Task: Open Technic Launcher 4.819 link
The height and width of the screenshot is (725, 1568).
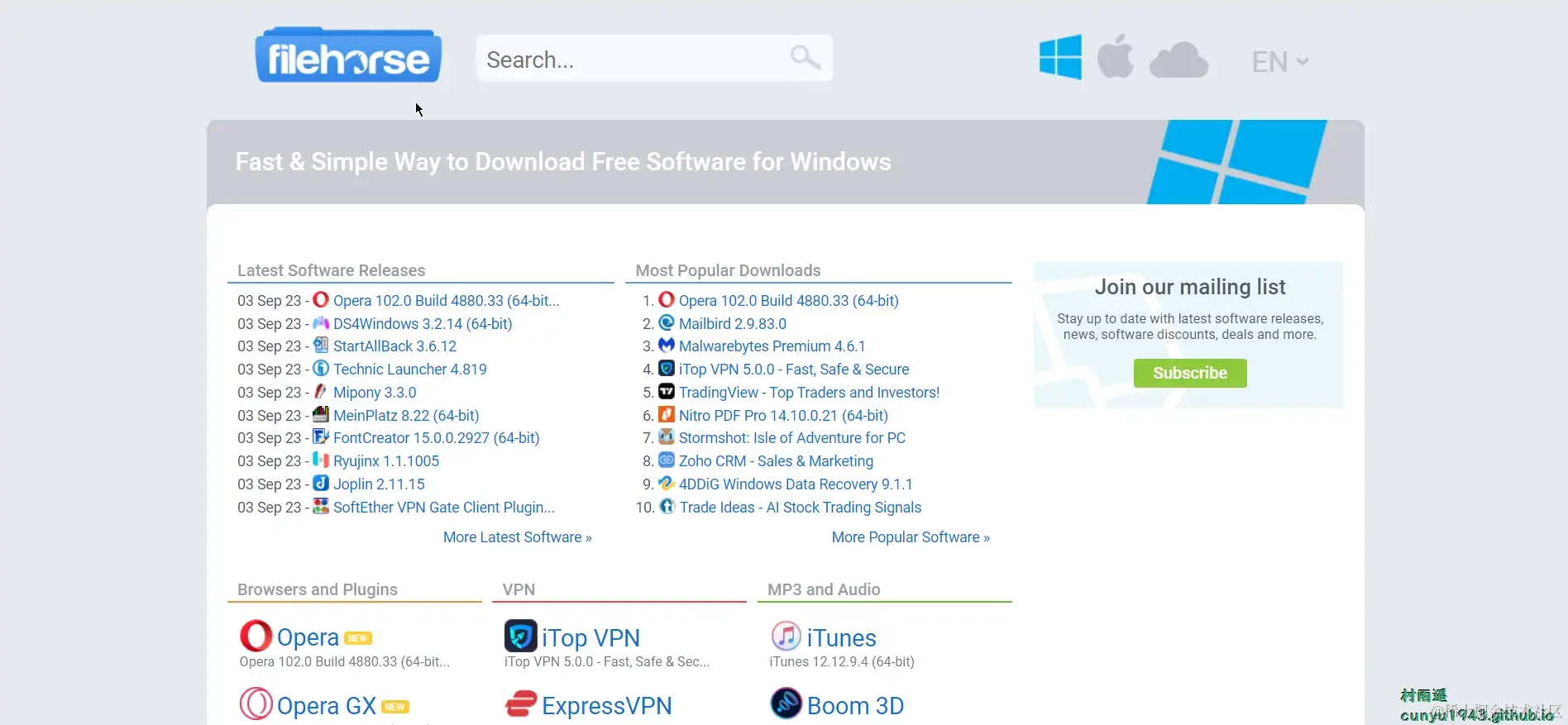Action: point(410,370)
